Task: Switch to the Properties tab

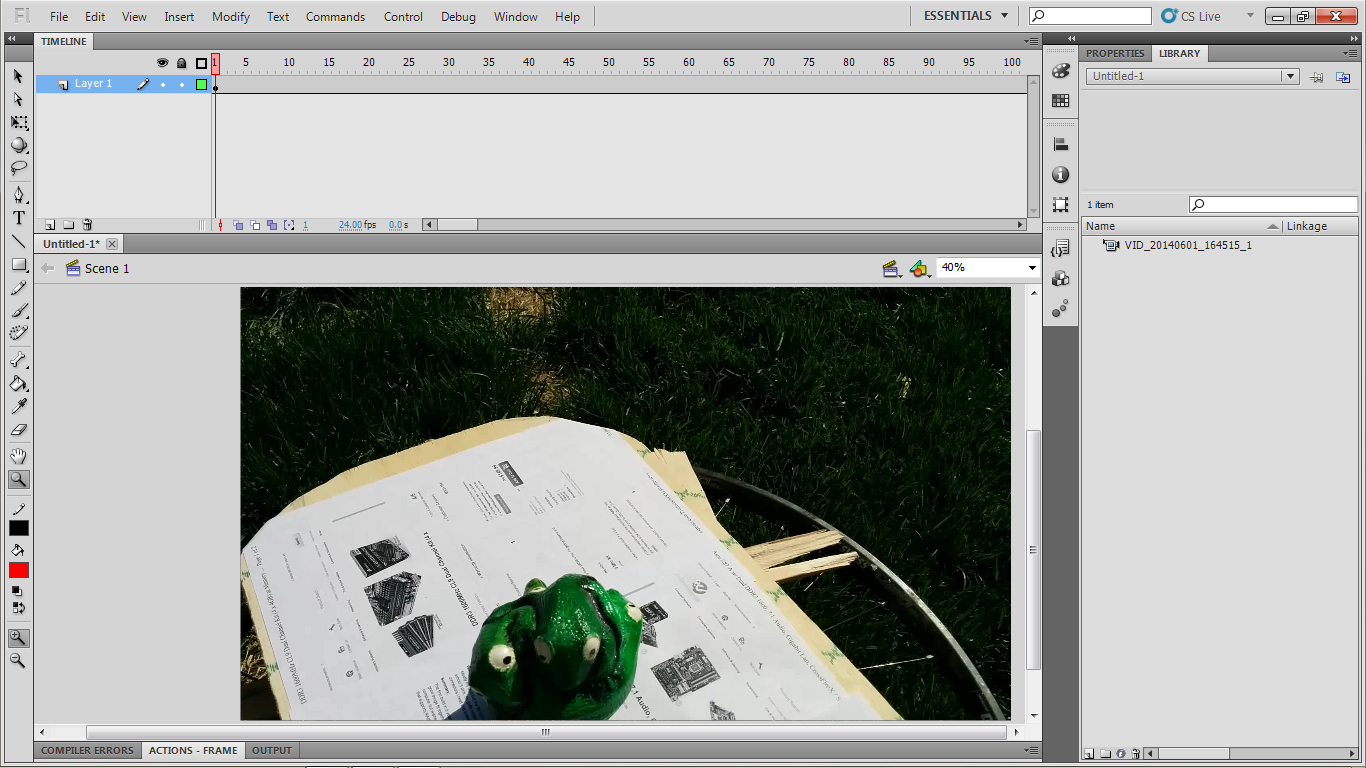Action: [x=1115, y=53]
